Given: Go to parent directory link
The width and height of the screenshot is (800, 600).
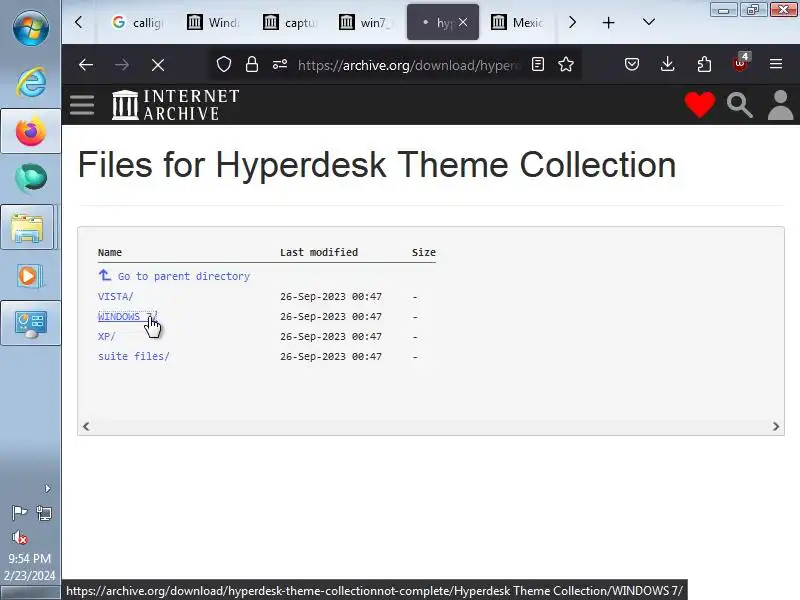Looking at the screenshot, I should (174, 276).
